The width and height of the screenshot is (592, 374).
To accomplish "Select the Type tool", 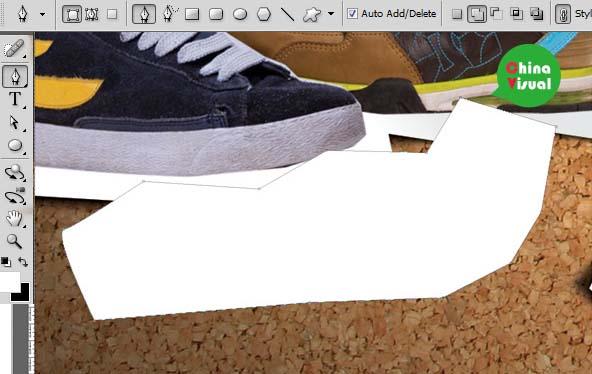I will pos(15,99).
